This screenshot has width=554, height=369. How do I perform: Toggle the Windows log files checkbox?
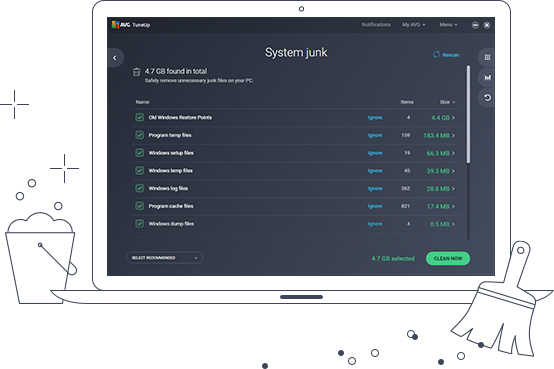(x=140, y=188)
